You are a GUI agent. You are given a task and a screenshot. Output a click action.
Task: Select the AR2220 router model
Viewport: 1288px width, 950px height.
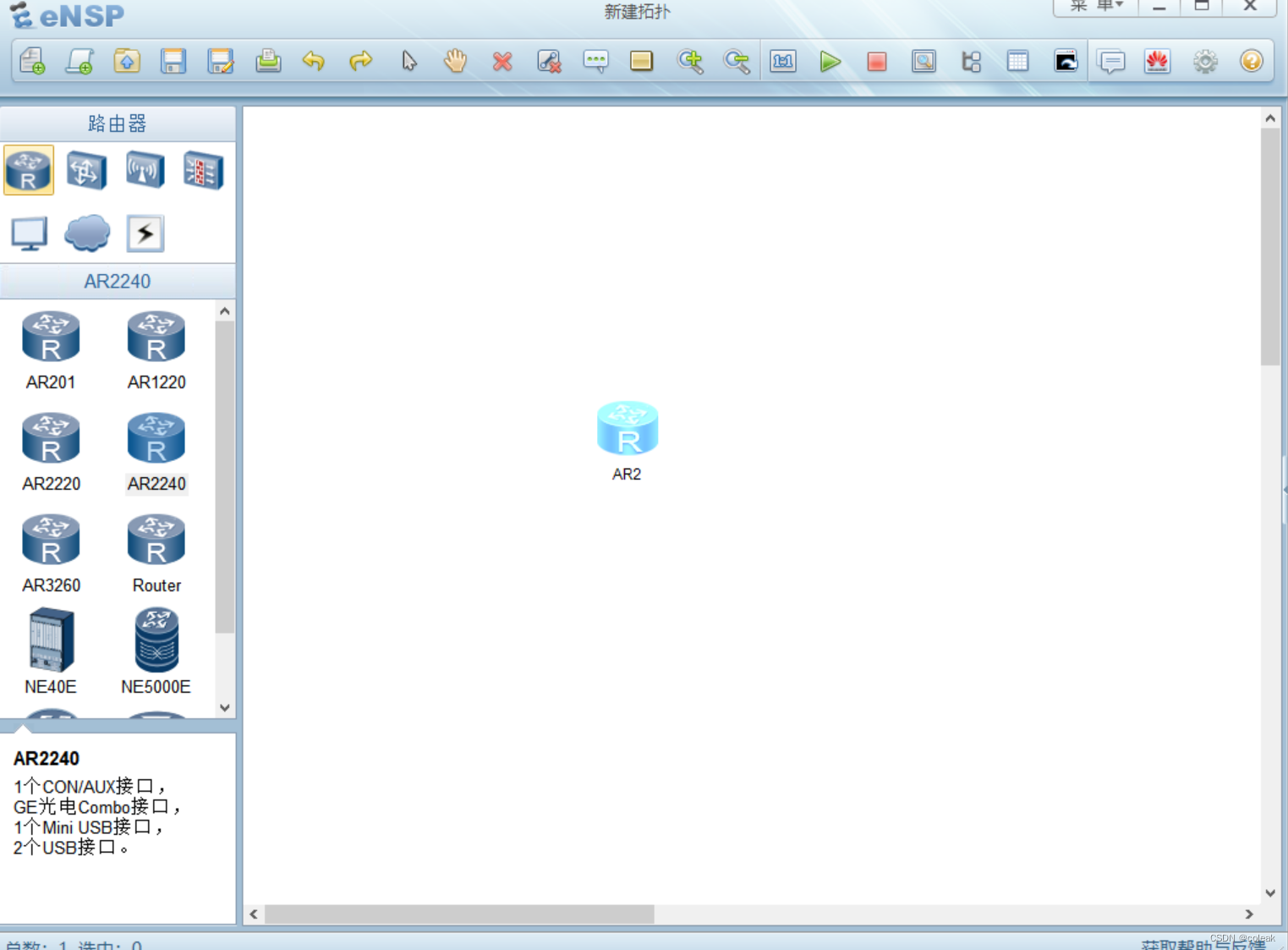pyautogui.click(x=52, y=452)
